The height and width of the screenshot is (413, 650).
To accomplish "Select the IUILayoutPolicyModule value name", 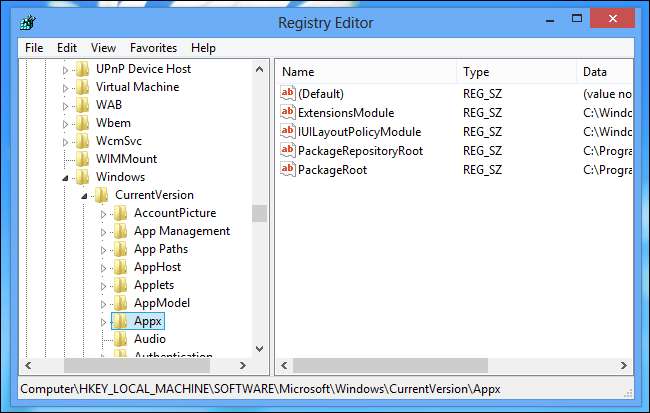I will [x=359, y=132].
